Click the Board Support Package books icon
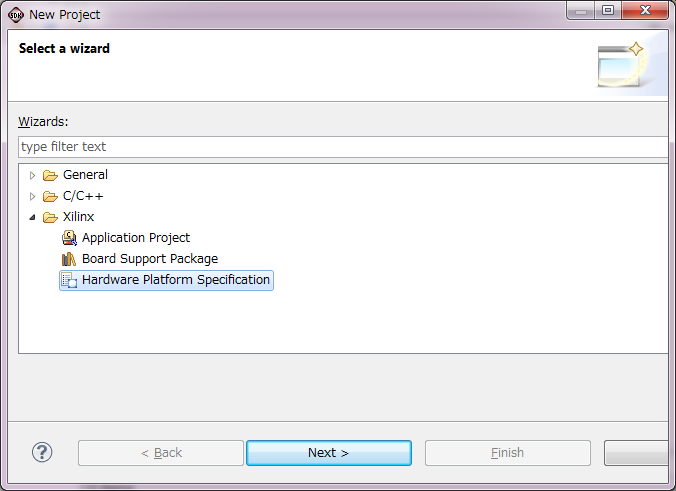 [69, 259]
